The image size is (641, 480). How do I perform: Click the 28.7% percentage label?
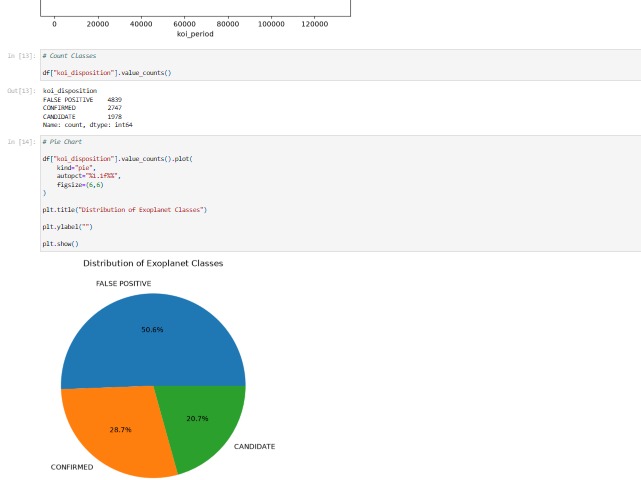[x=121, y=430]
